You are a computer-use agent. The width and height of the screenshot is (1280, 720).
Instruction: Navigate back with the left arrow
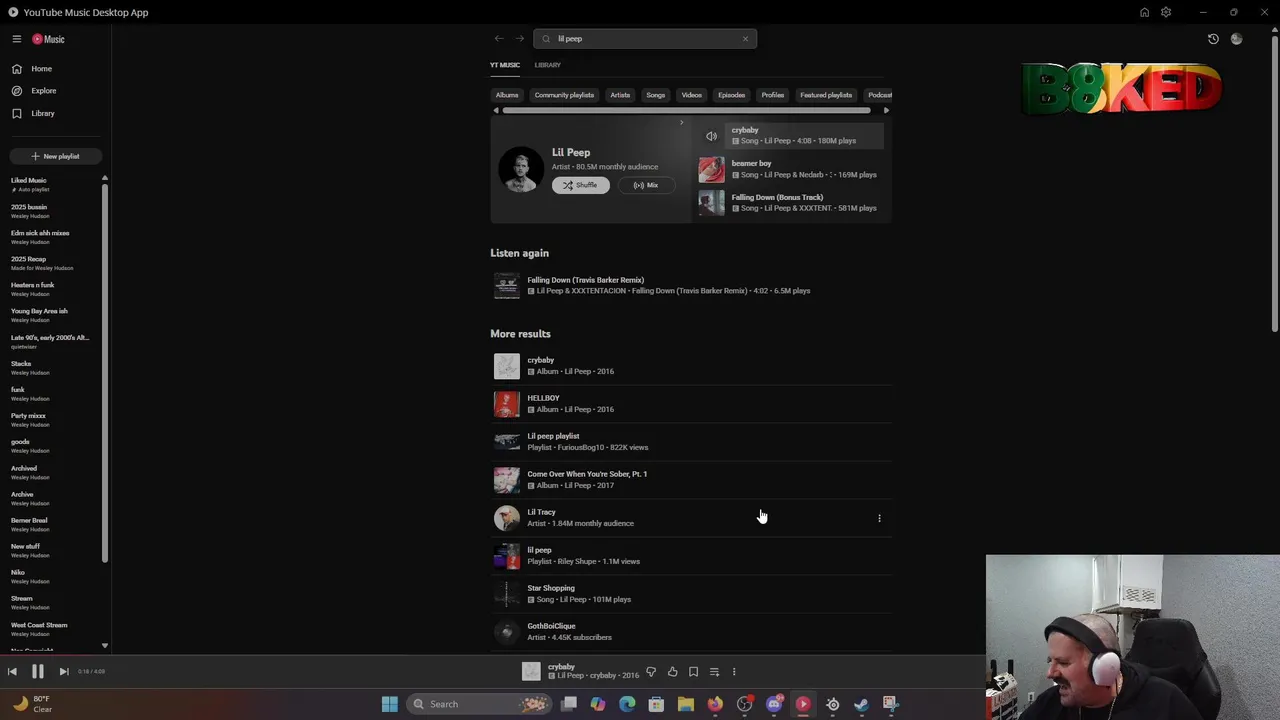[498, 38]
